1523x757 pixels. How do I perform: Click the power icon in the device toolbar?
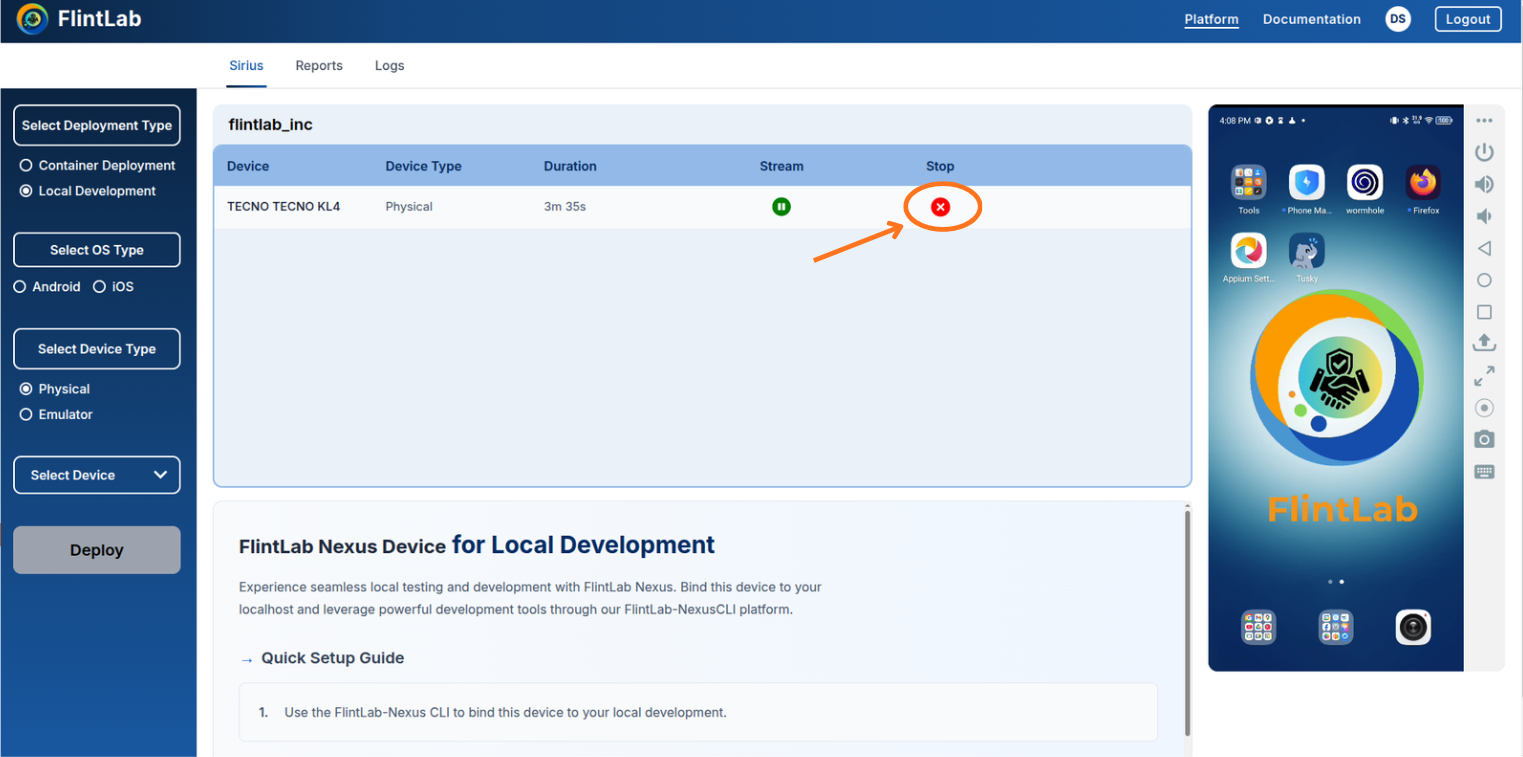tap(1484, 152)
